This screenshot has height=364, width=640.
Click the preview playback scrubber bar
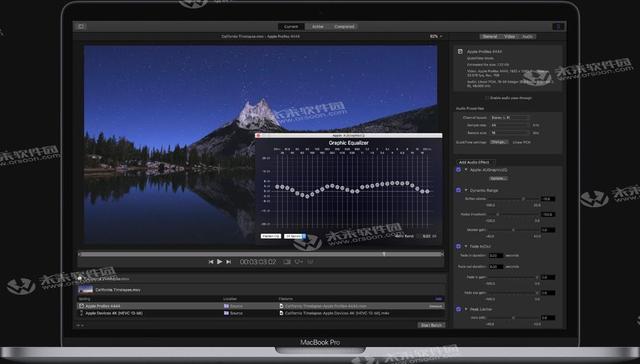(261, 254)
